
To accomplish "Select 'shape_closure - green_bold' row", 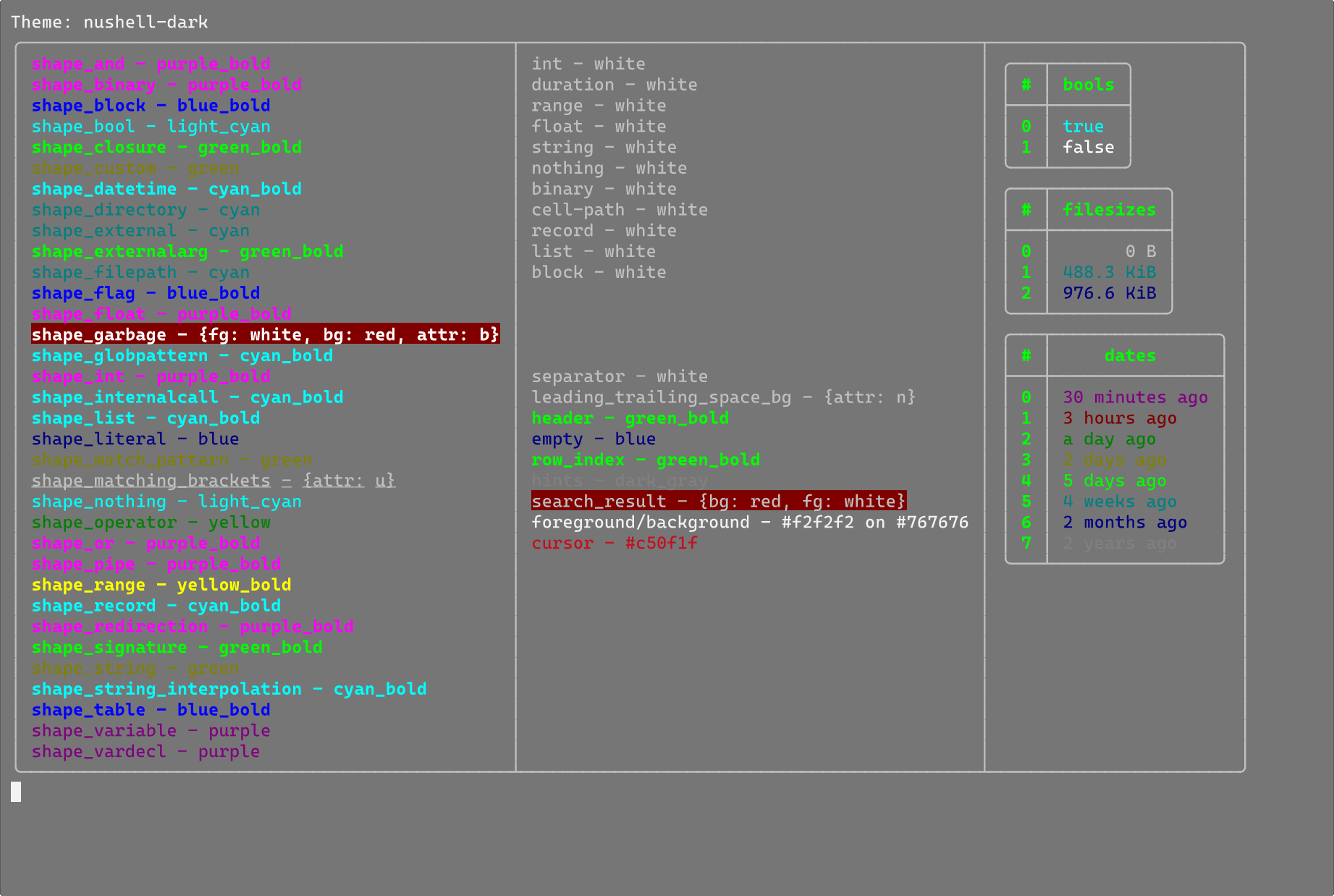I will [x=166, y=147].
